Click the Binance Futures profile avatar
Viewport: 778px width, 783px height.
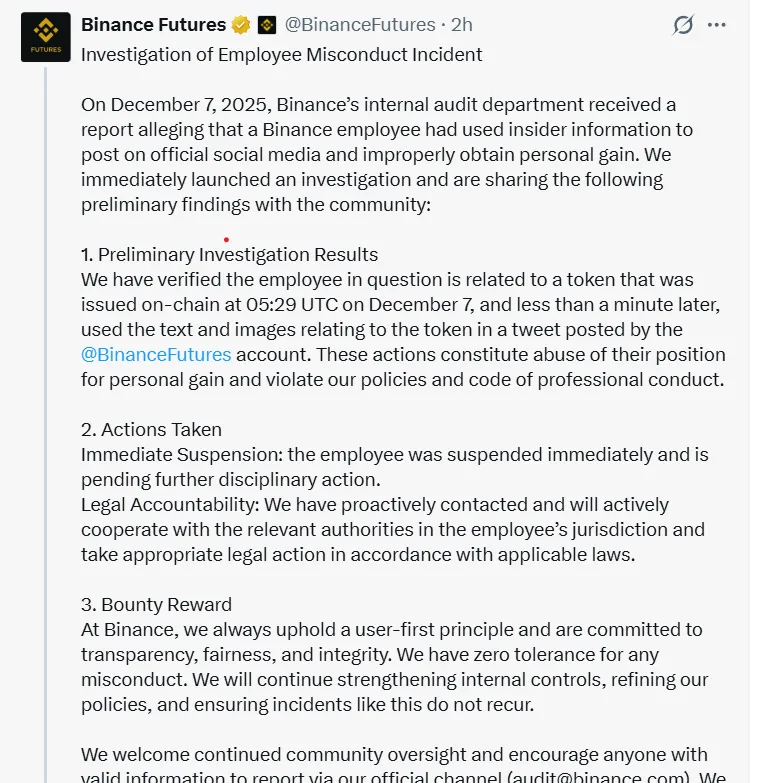point(46,38)
